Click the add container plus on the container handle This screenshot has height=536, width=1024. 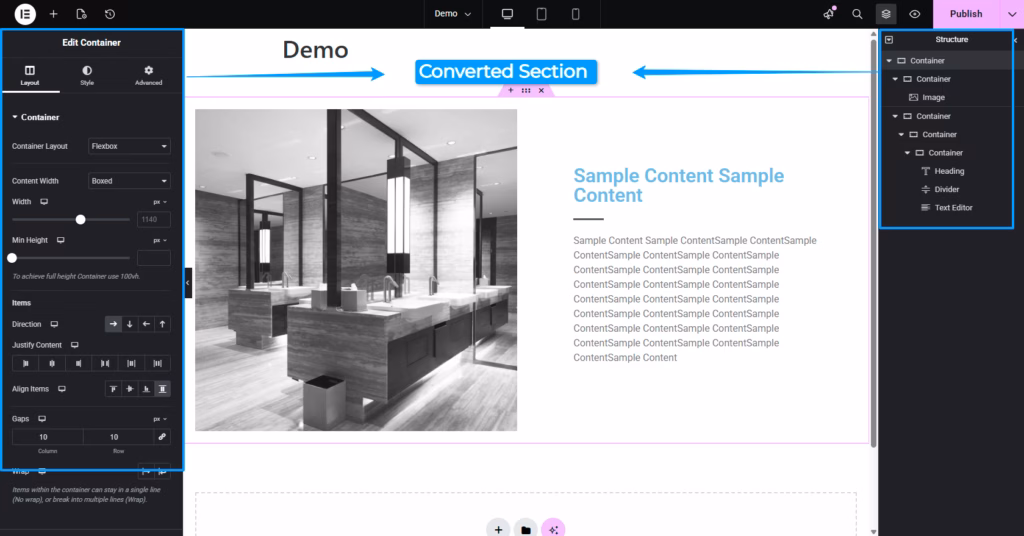pyautogui.click(x=511, y=91)
